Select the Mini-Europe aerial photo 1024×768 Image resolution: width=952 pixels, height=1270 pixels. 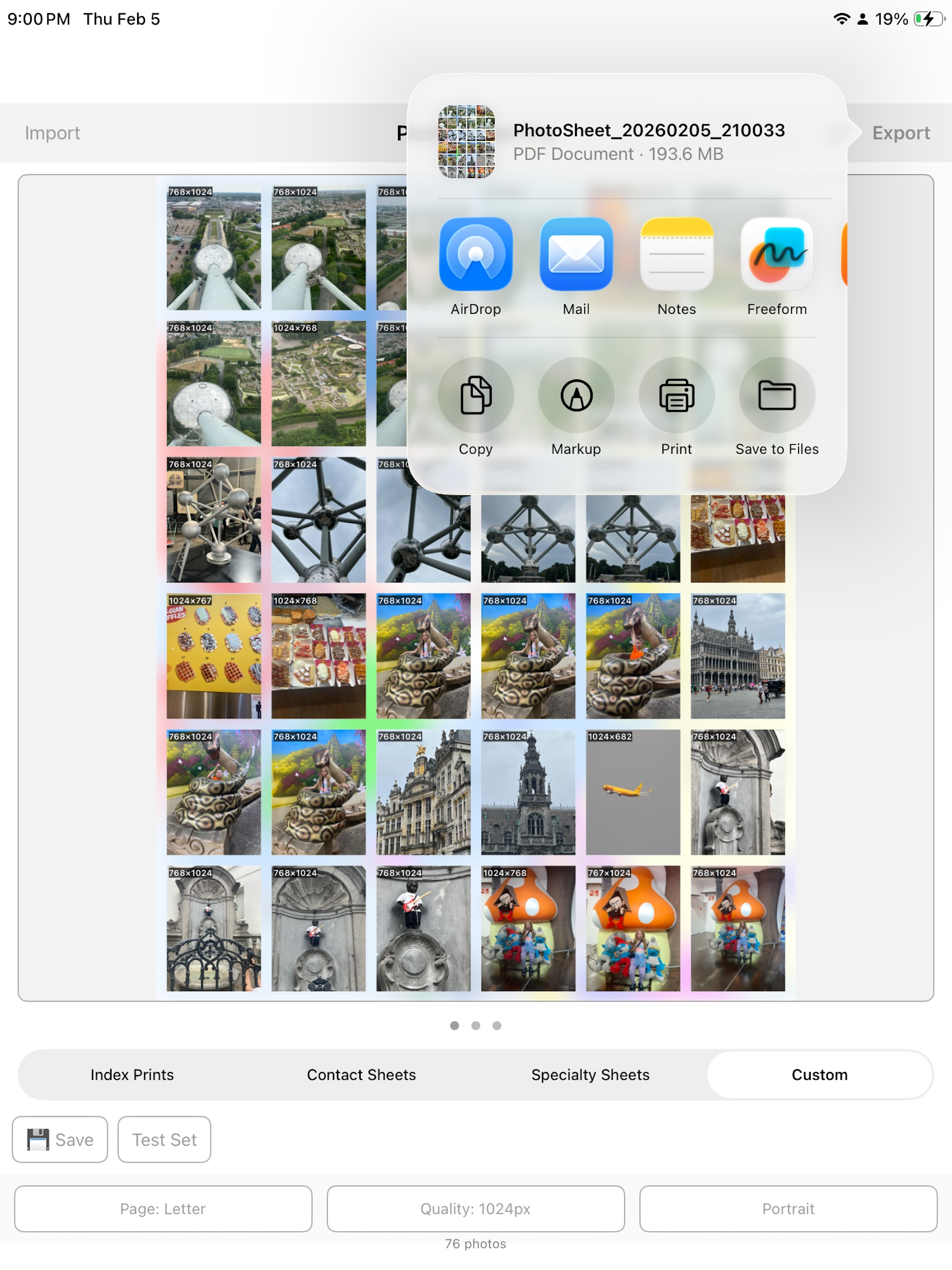coord(319,384)
